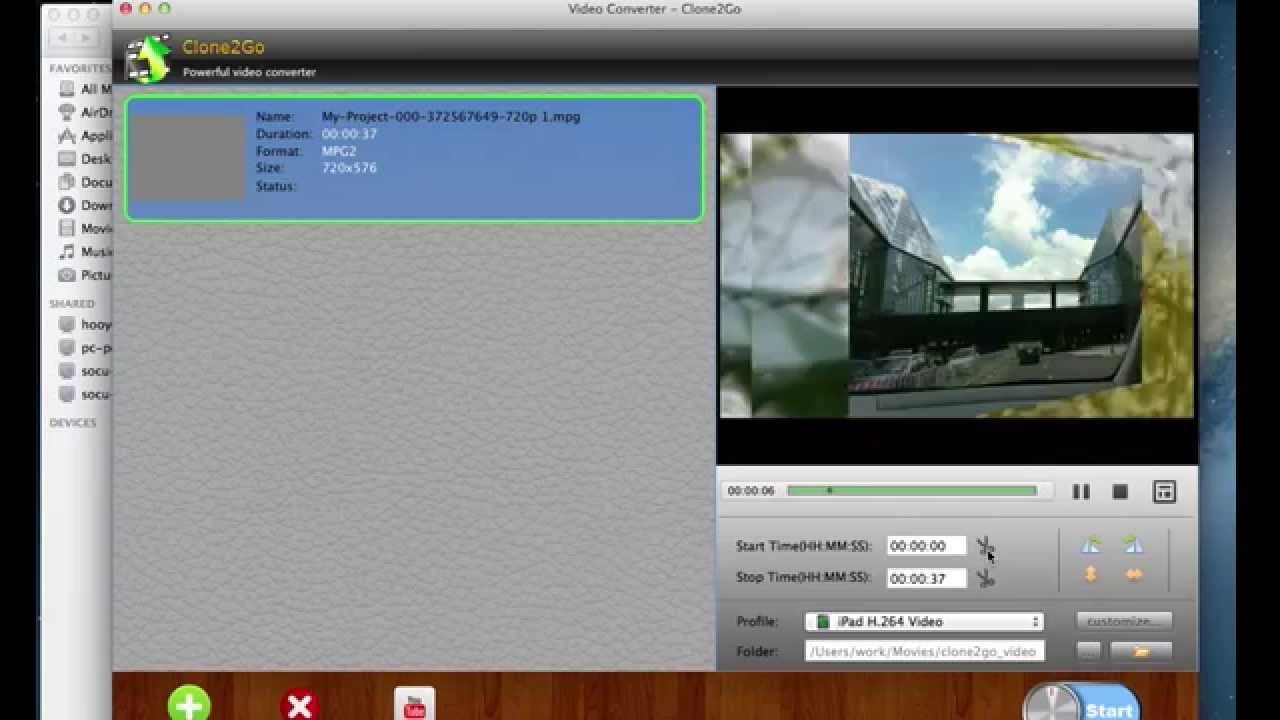This screenshot has height=720, width=1280.
Task: Remove the selected file with the red X button
Action: pos(299,706)
